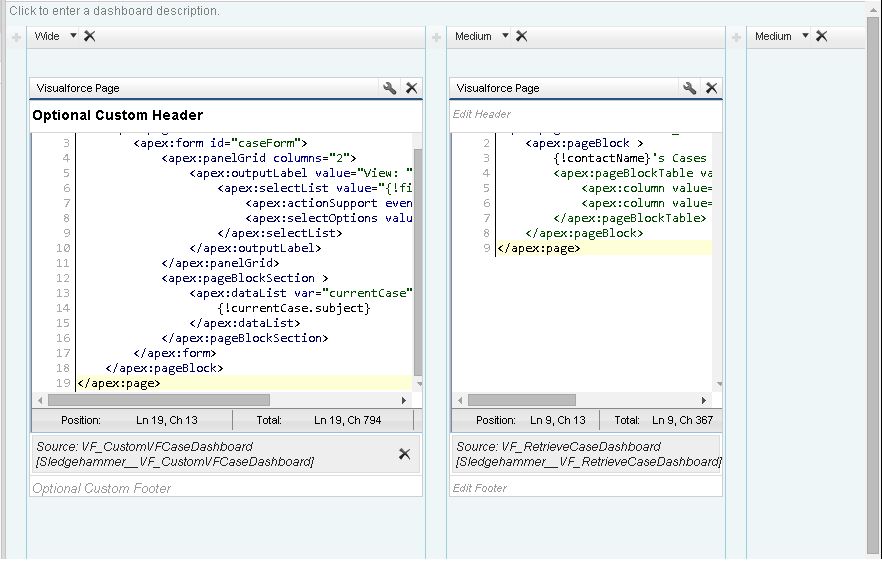Click the apex:outputLabel value="View: line
This screenshot has width=882, height=561.
[x=300, y=173]
